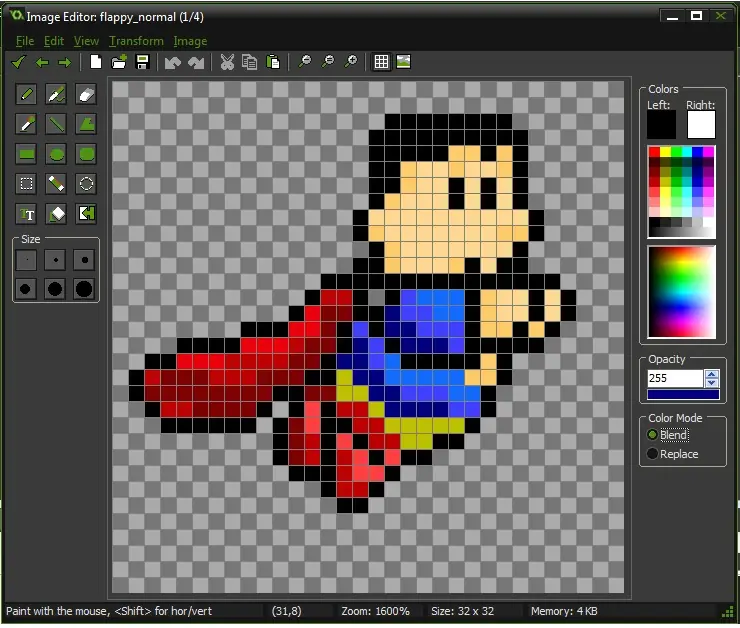Select the Ellipse shape tool
The image size is (740, 628).
tap(56, 154)
